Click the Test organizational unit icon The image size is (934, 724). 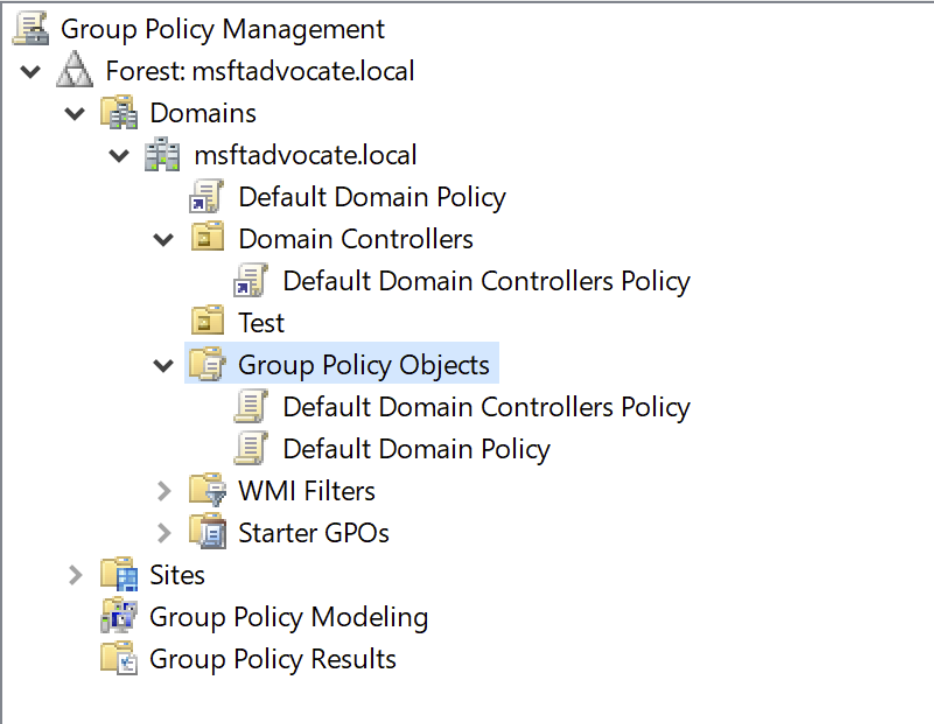coord(208,323)
